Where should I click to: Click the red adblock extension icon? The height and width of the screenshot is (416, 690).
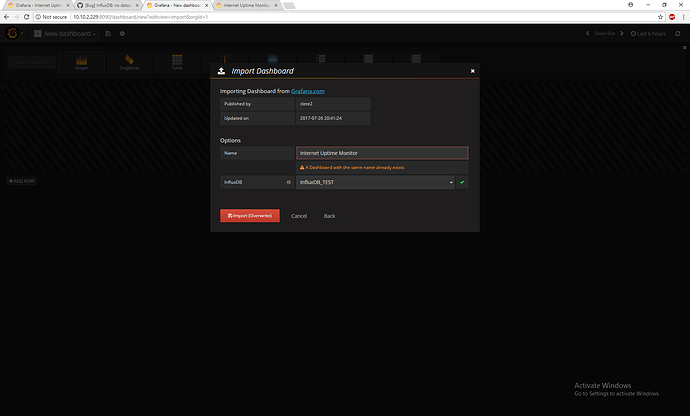pyautogui.click(x=672, y=17)
